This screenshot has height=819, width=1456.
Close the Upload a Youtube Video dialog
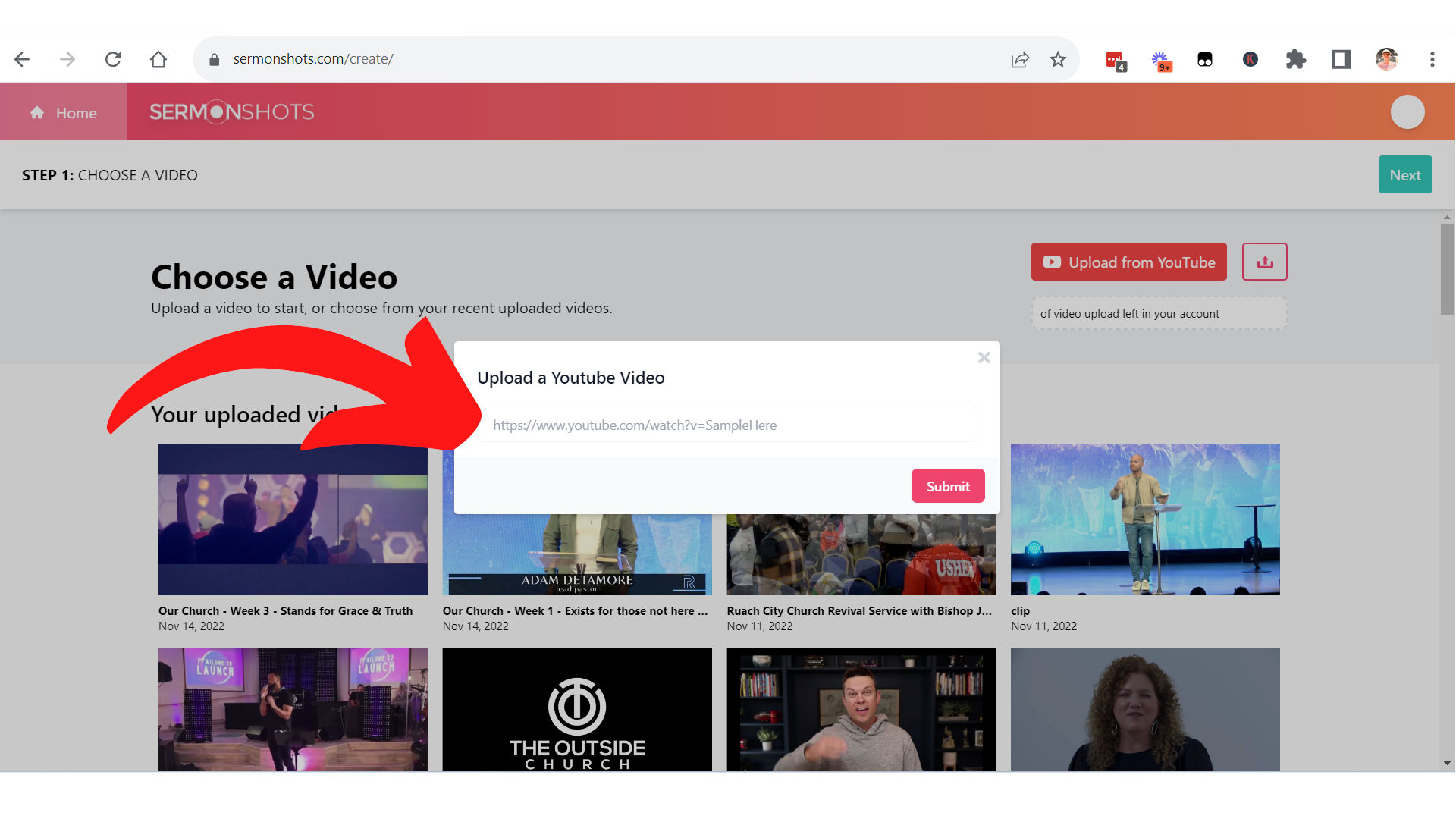pyautogui.click(x=984, y=357)
